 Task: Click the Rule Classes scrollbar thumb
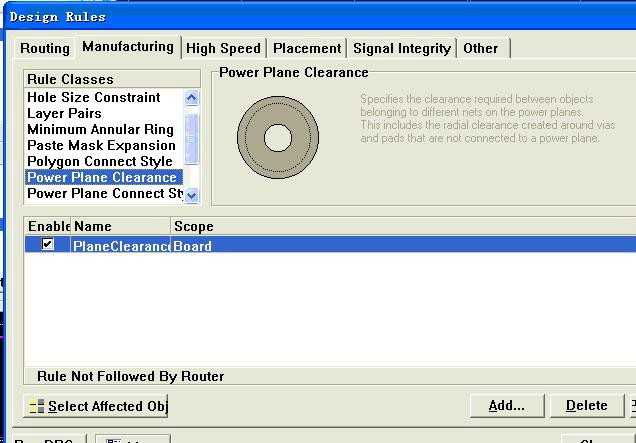click(191, 139)
